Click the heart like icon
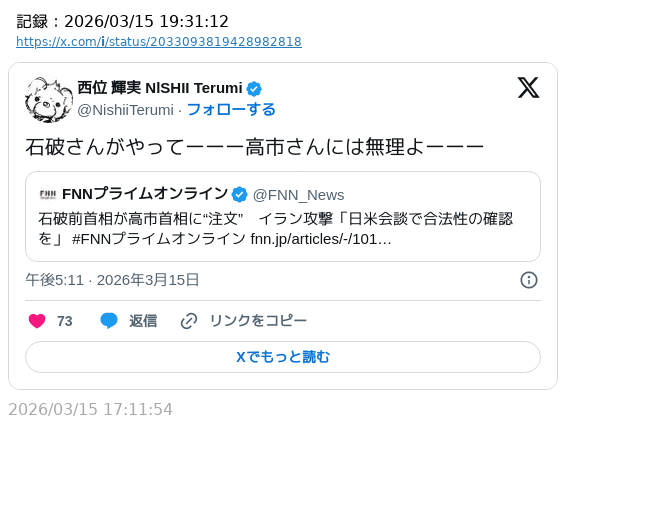 (x=37, y=321)
